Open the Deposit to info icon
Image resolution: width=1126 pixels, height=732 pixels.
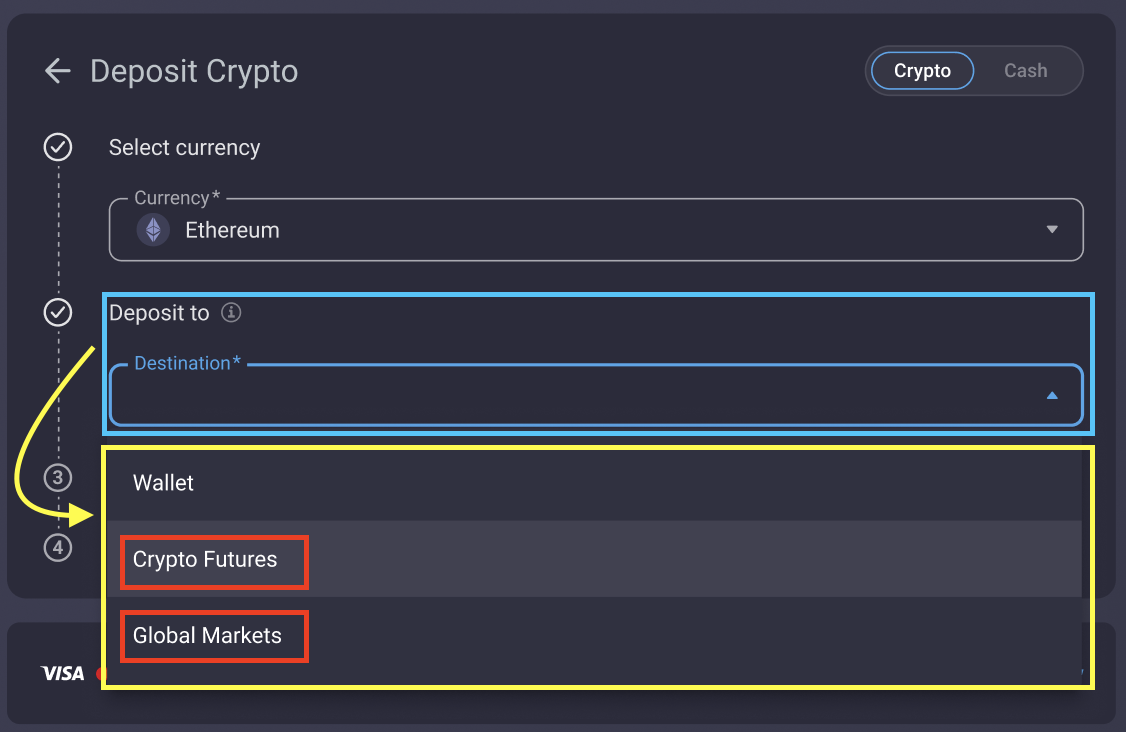(231, 313)
